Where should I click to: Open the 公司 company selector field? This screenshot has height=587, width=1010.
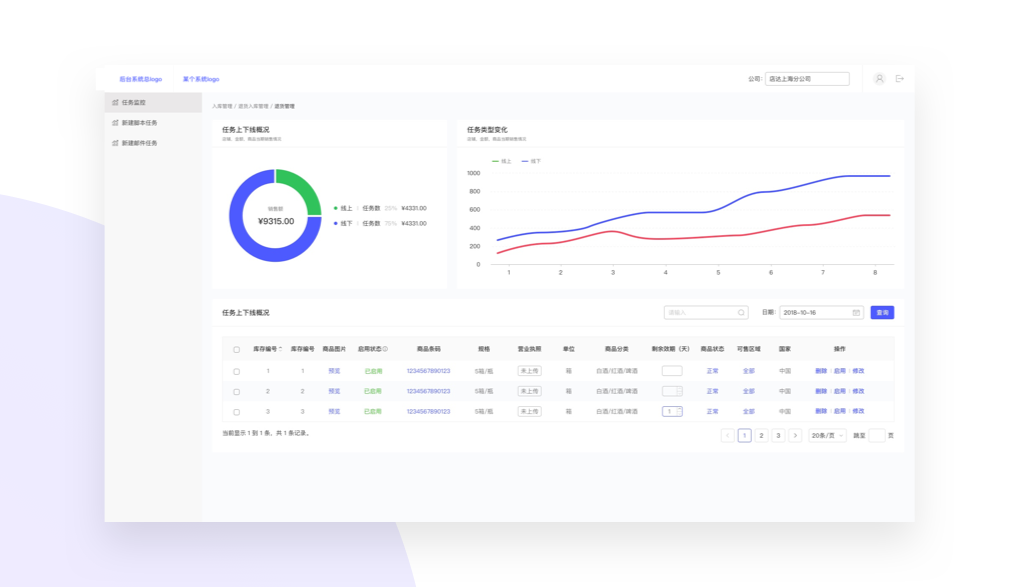pyautogui.click(x=807, y=79)
